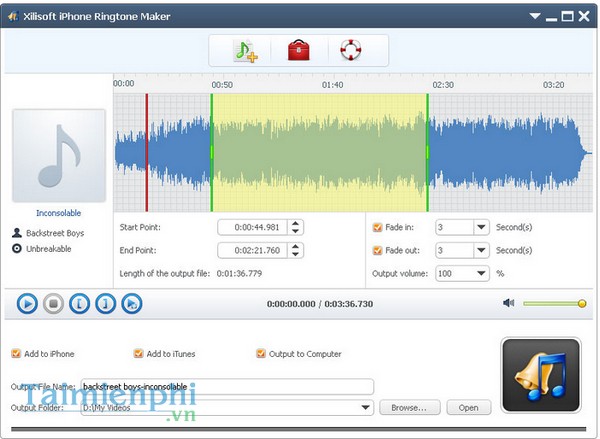Click the red playhead line in waveform
Viewport: 600px width, 439px height.
(147, 152)
